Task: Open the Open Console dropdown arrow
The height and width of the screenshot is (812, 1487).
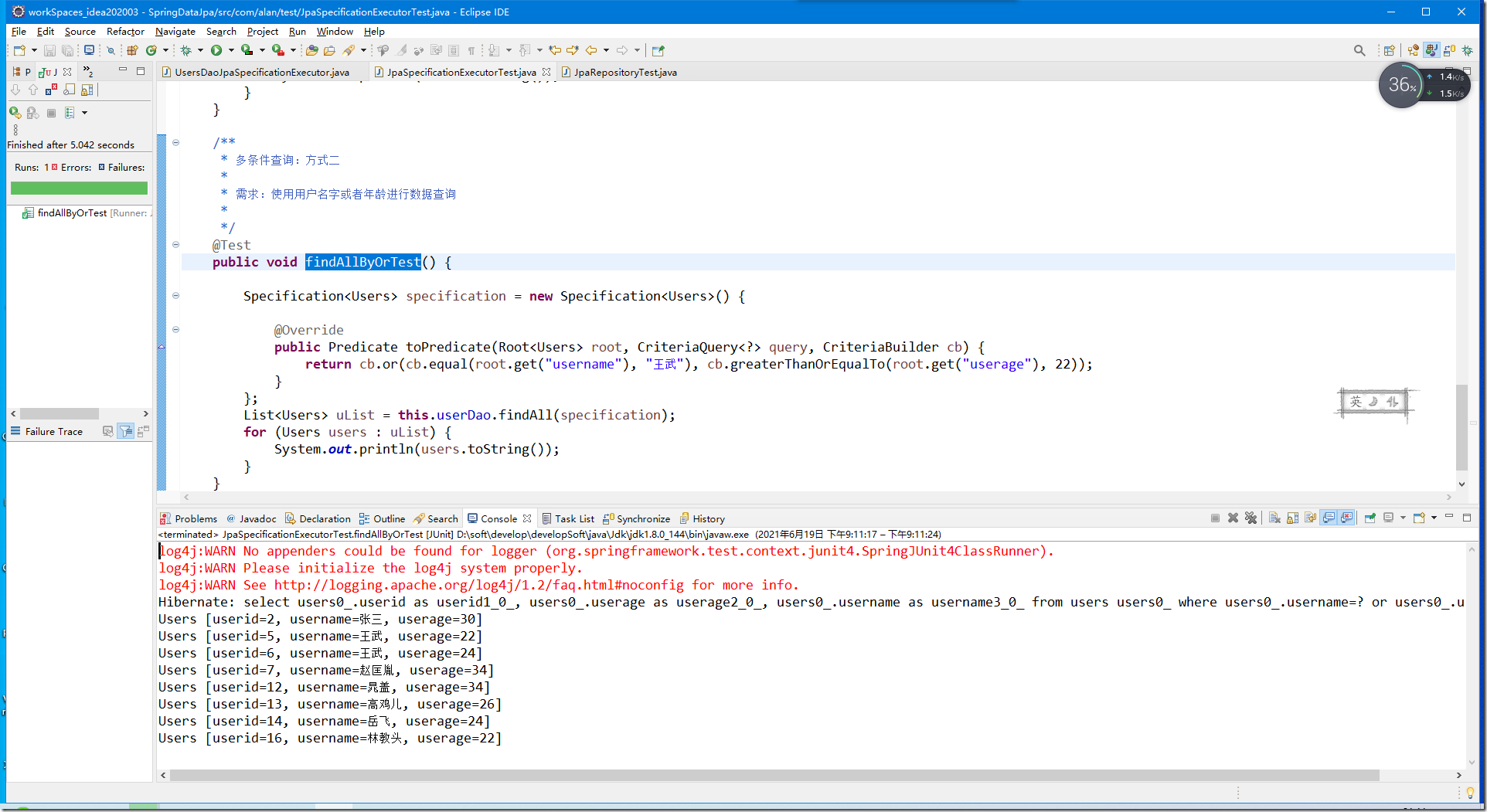Action: click(x=1434, y=518)
